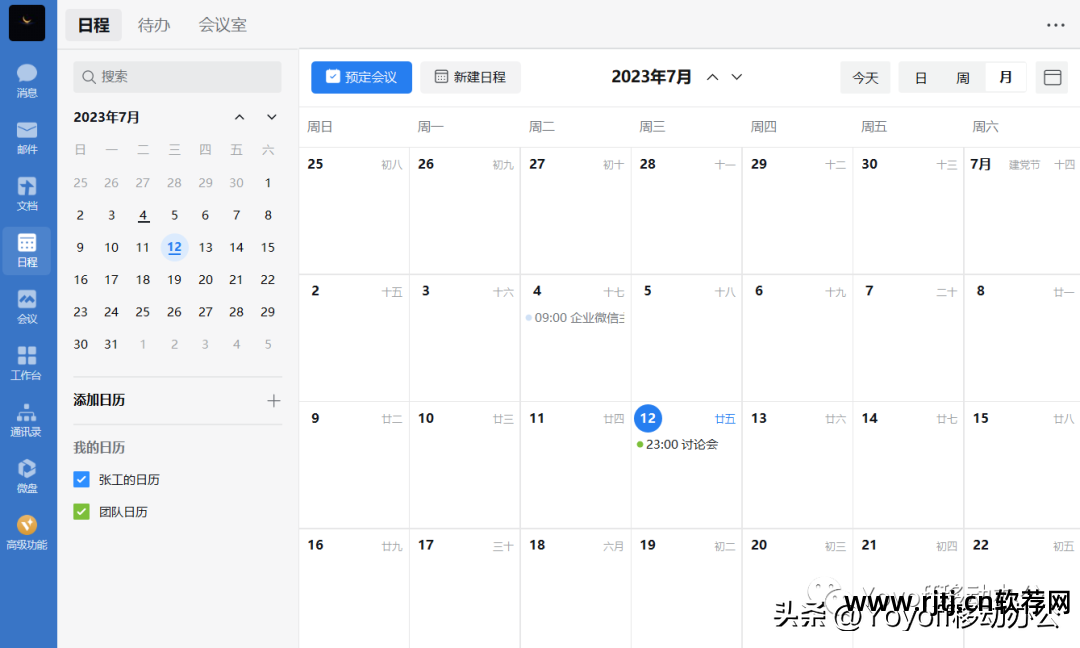Open the 会议 (Meetings) panel
Image resolution: width=1080 pixels, height=648 pixels.
[27, 306]
